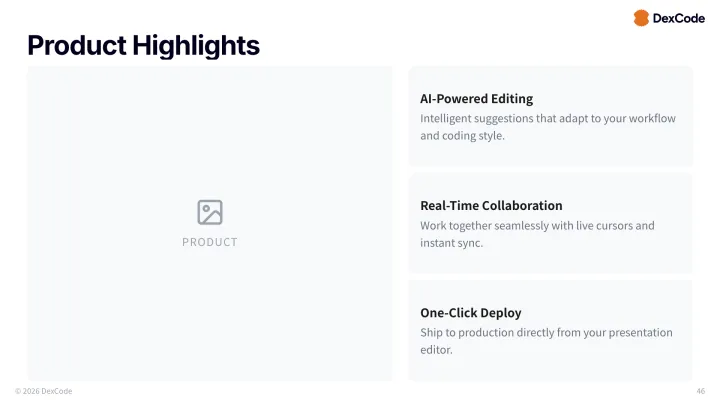720x405 pixels.
Task: Select the 'Work together seamlessly' text line
Action: (537, 225)
